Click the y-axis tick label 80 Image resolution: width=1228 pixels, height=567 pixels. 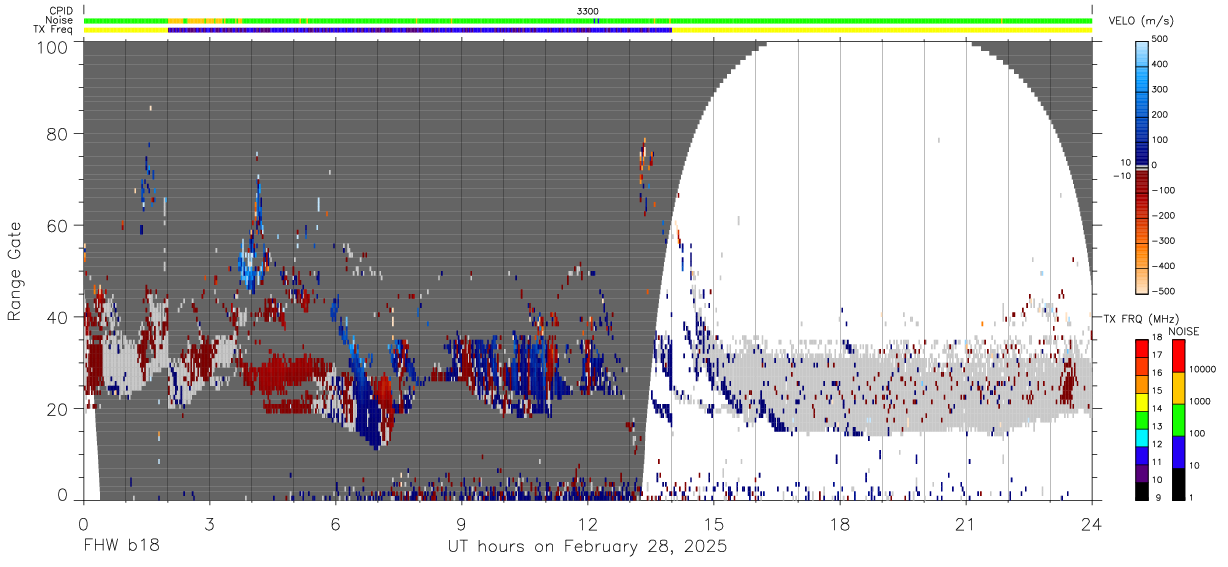tap(58, 134)
